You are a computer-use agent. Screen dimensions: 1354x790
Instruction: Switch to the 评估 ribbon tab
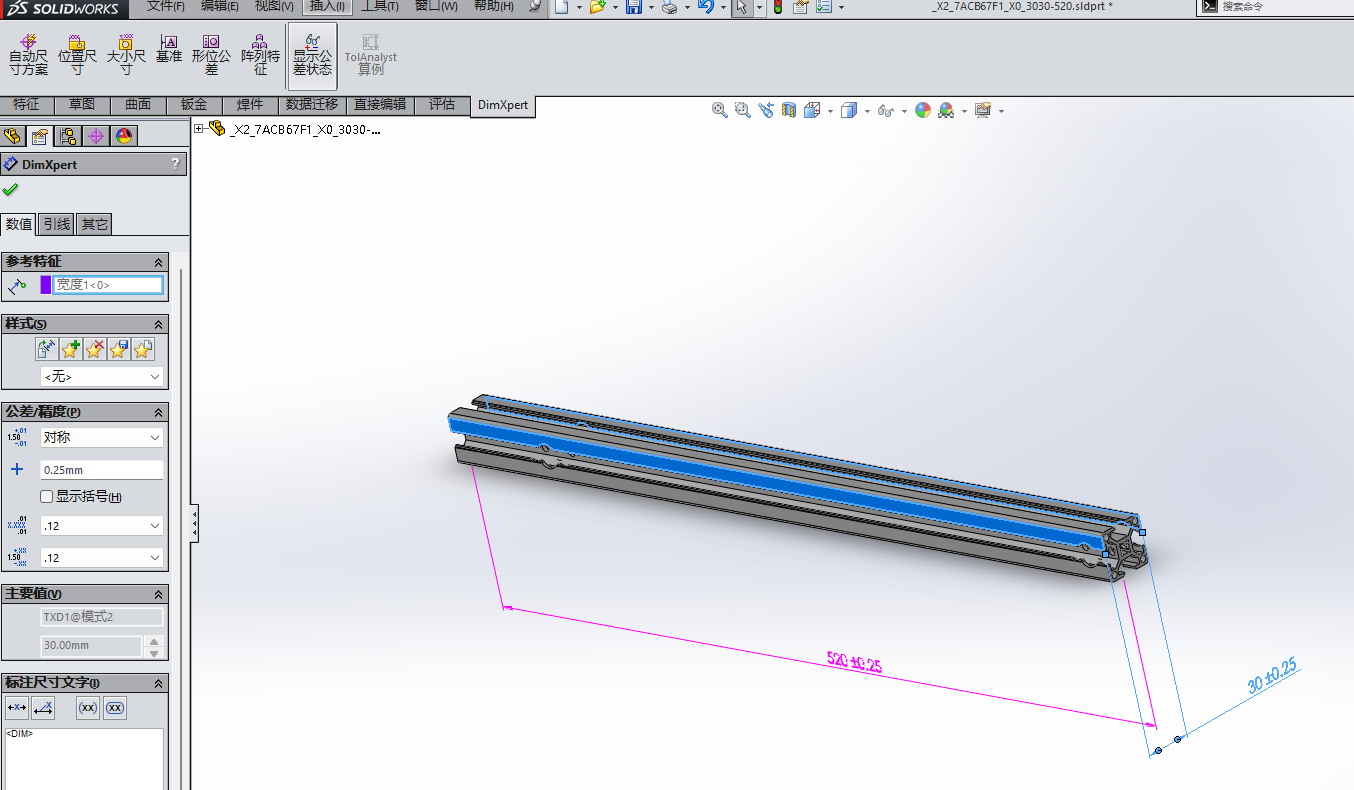pos(442,105)
